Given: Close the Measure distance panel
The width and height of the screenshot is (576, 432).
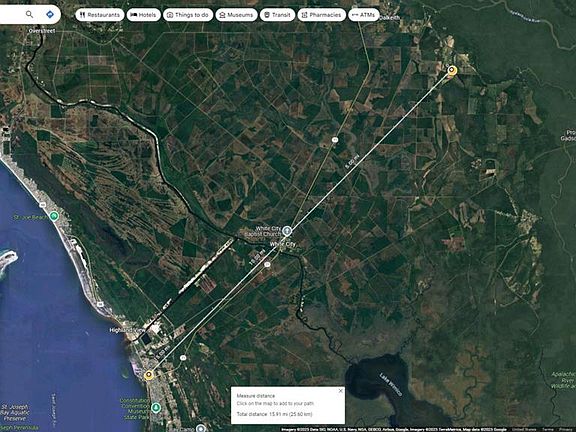Looking at the screenshot, I should click(x=341, y=391).
